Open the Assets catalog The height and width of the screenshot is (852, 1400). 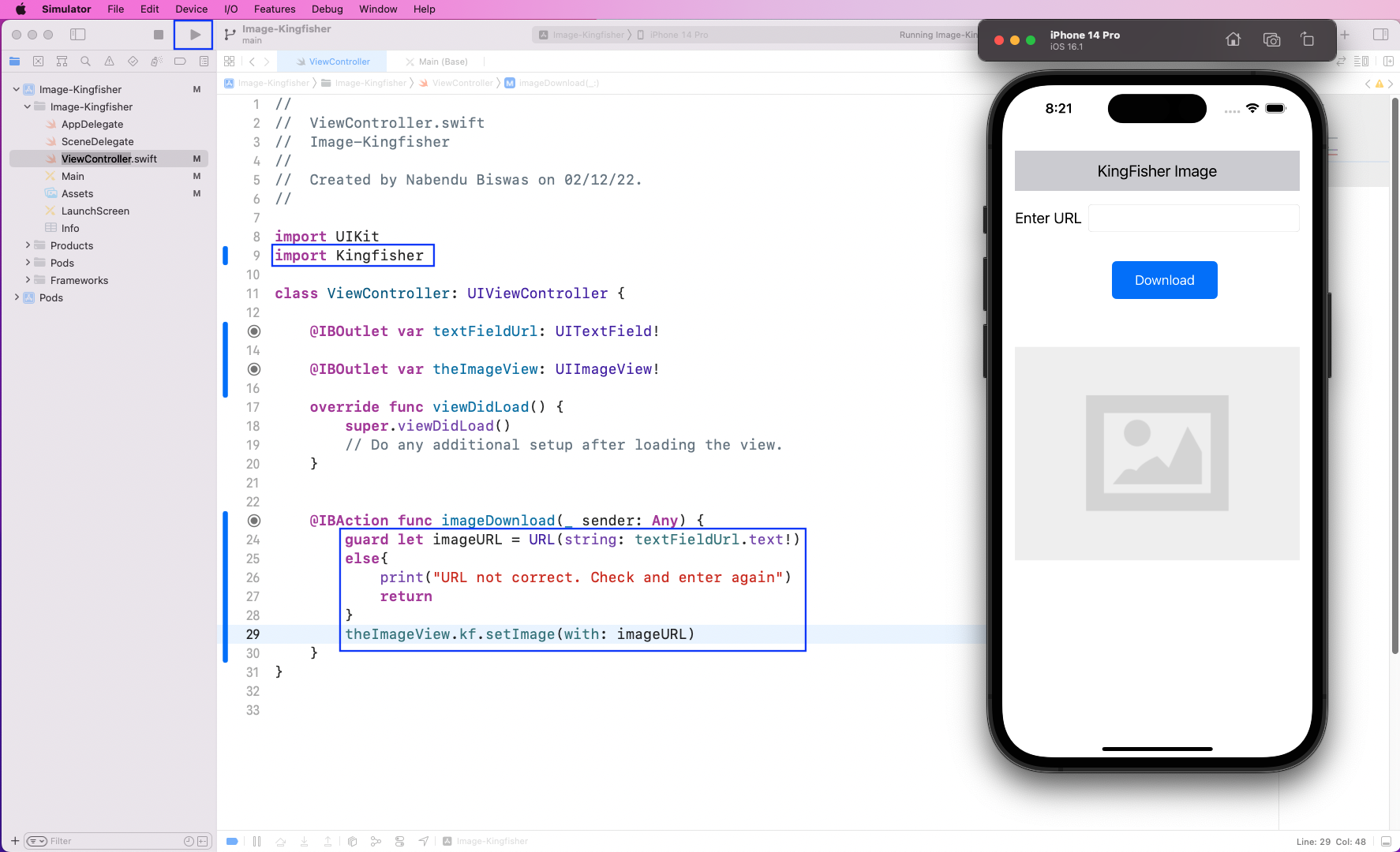pyautogui.click(x=77, y=193)
